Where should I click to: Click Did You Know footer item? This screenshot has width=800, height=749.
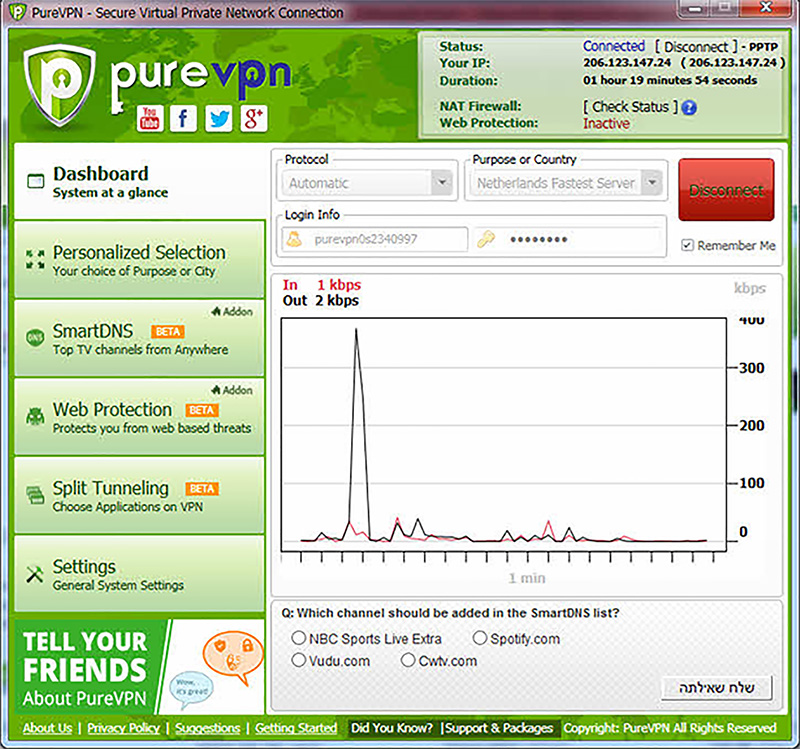(392, 728)
